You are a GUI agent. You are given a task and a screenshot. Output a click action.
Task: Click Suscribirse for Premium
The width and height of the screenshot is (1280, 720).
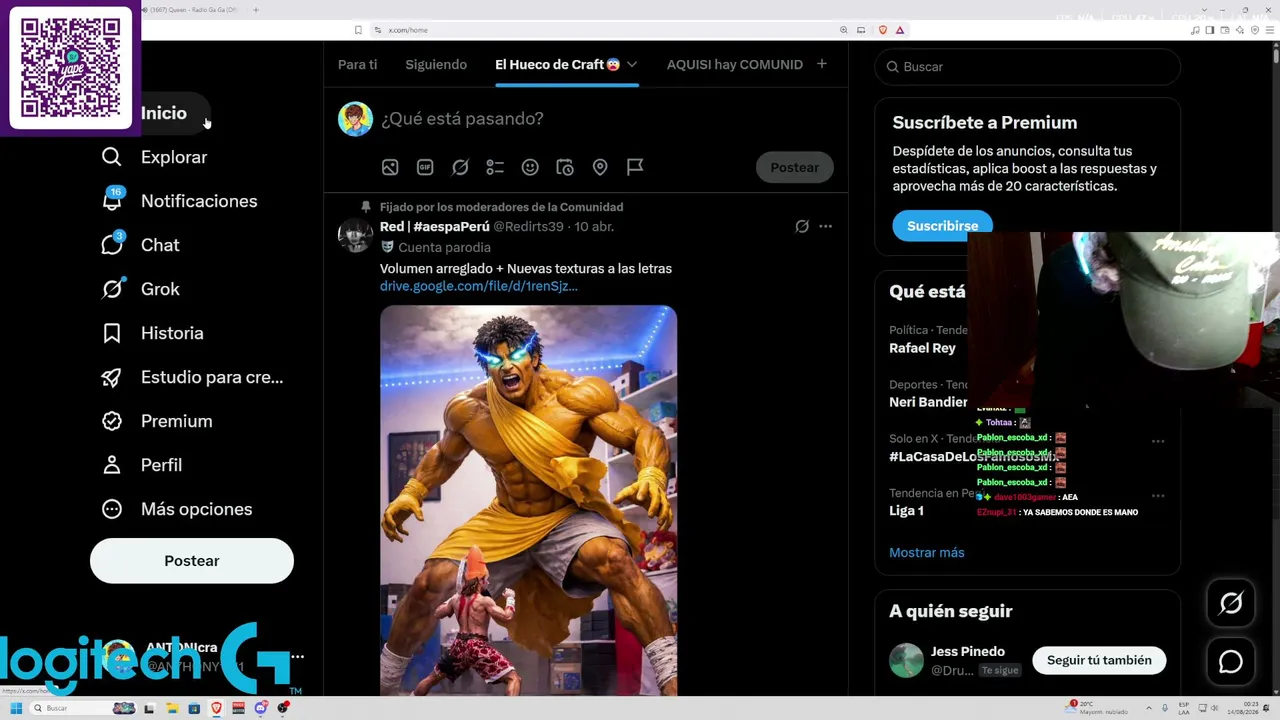(x=943, y=226)
